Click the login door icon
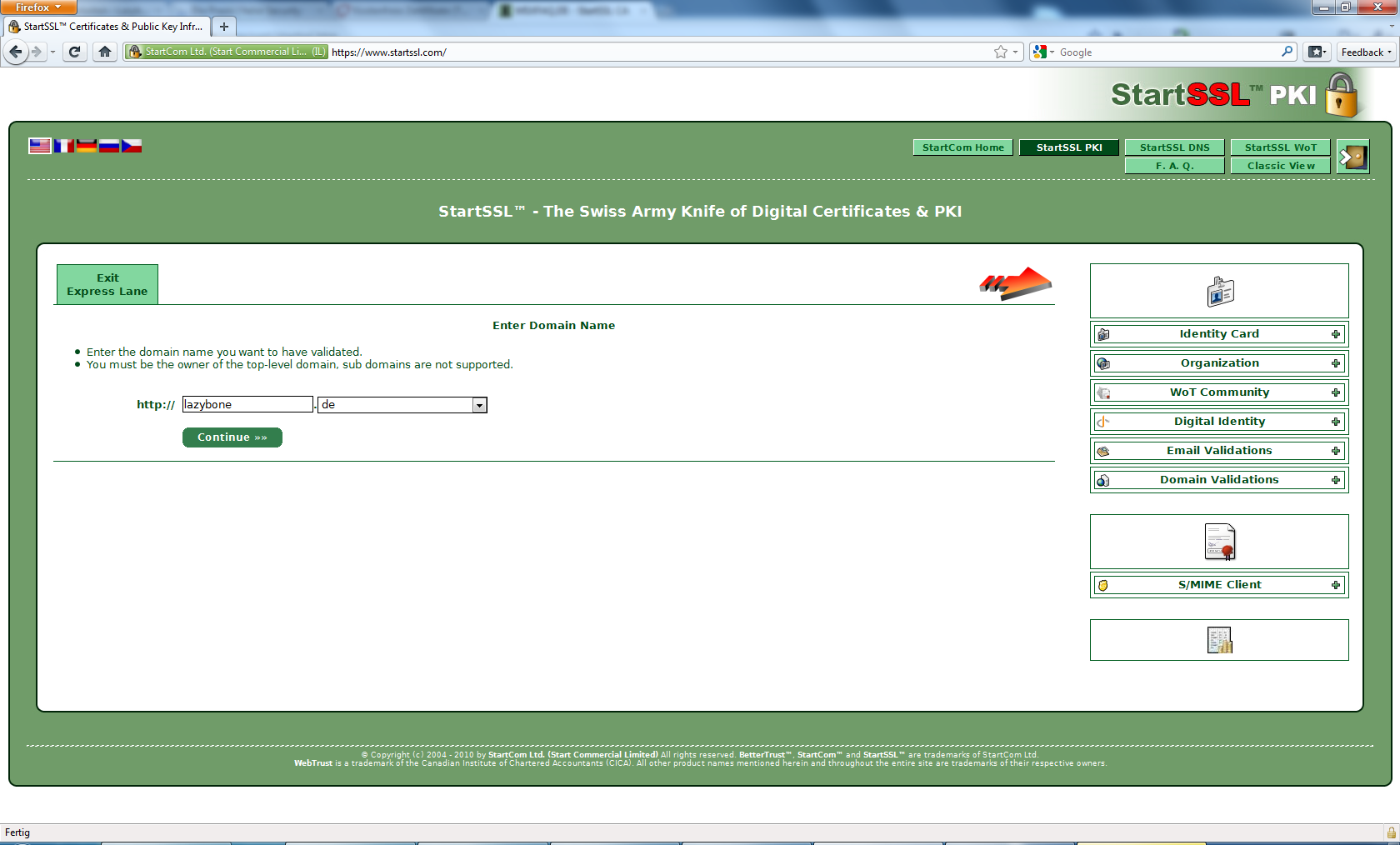 pos(1352,157)
